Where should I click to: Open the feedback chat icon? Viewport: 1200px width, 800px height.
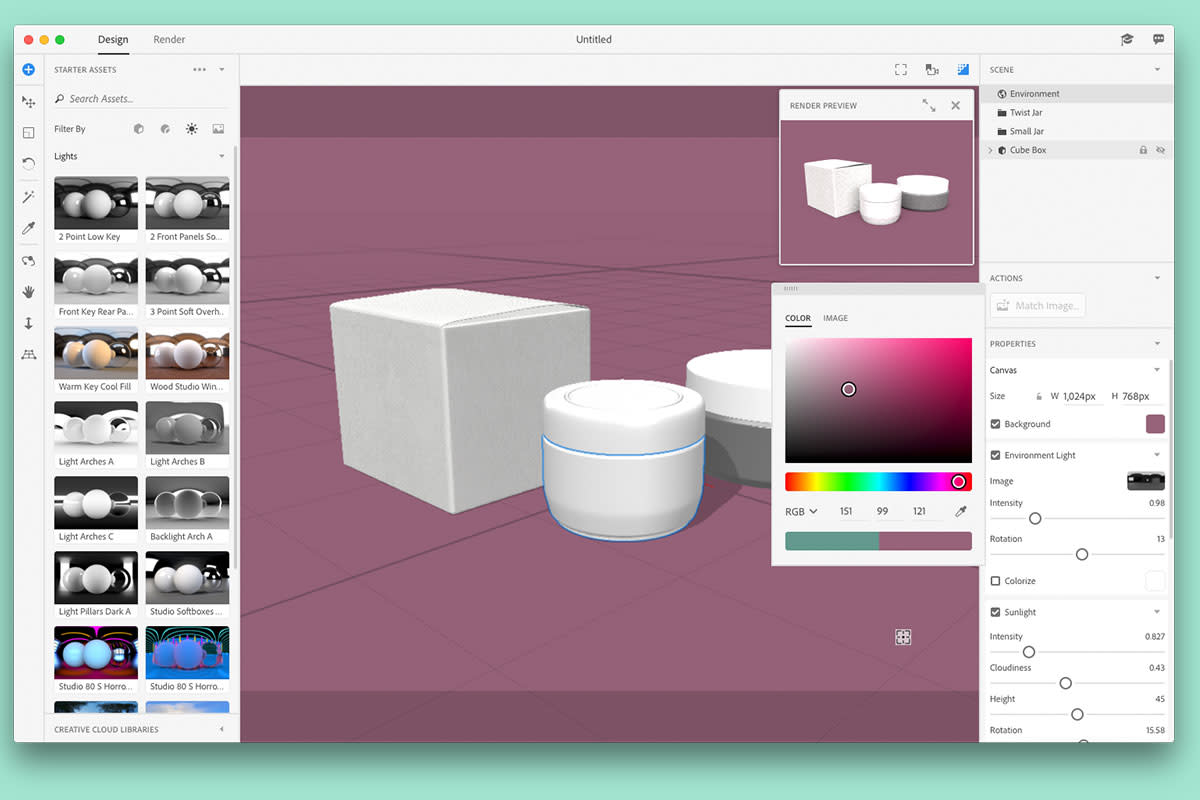click(1158, 39)
